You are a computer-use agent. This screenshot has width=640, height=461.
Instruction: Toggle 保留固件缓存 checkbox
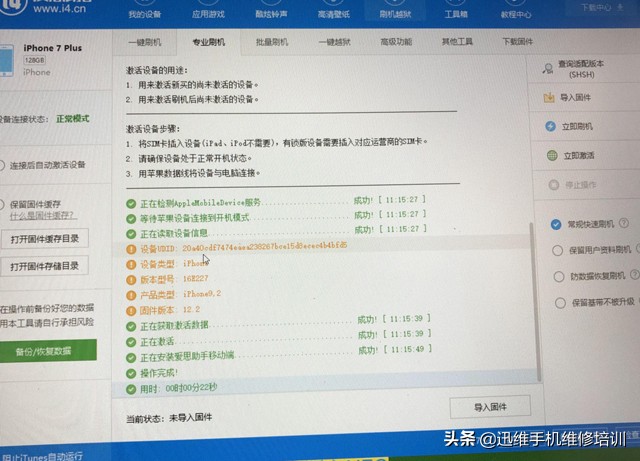[2, 204]
